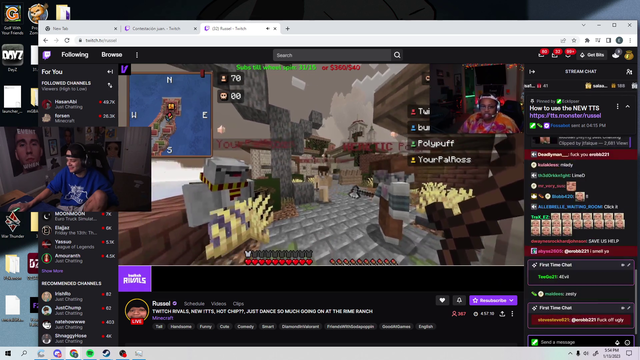Open Steam from the taskbar
The height and width of the screenshot is (360, 640).
(x=106, y=353)
